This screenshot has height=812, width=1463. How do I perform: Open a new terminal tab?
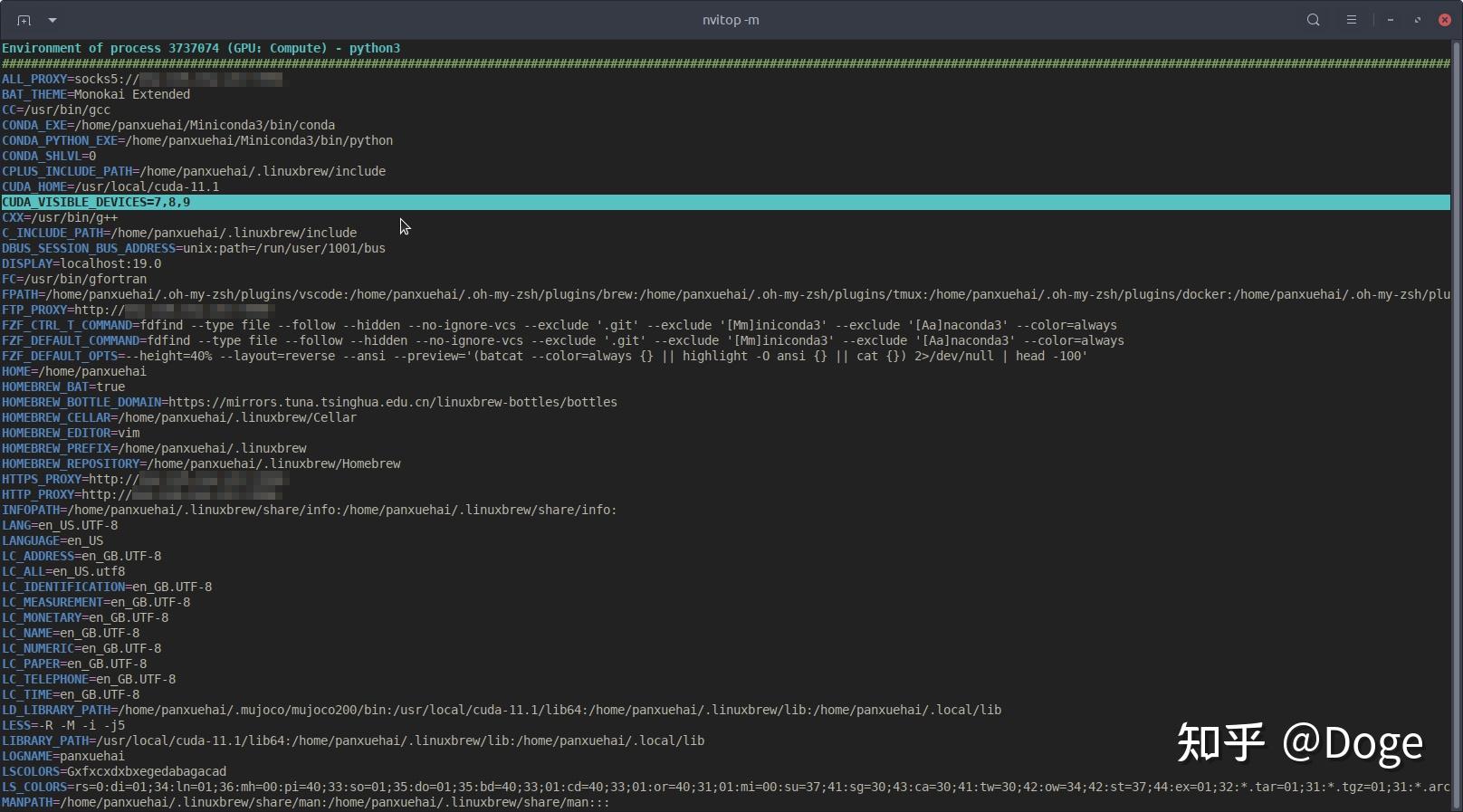point(24,20)
